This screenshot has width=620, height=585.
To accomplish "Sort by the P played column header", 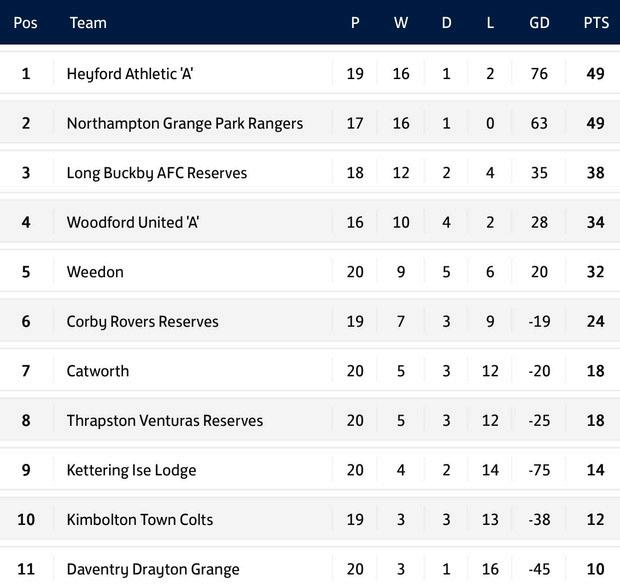I will click(355, 23).
